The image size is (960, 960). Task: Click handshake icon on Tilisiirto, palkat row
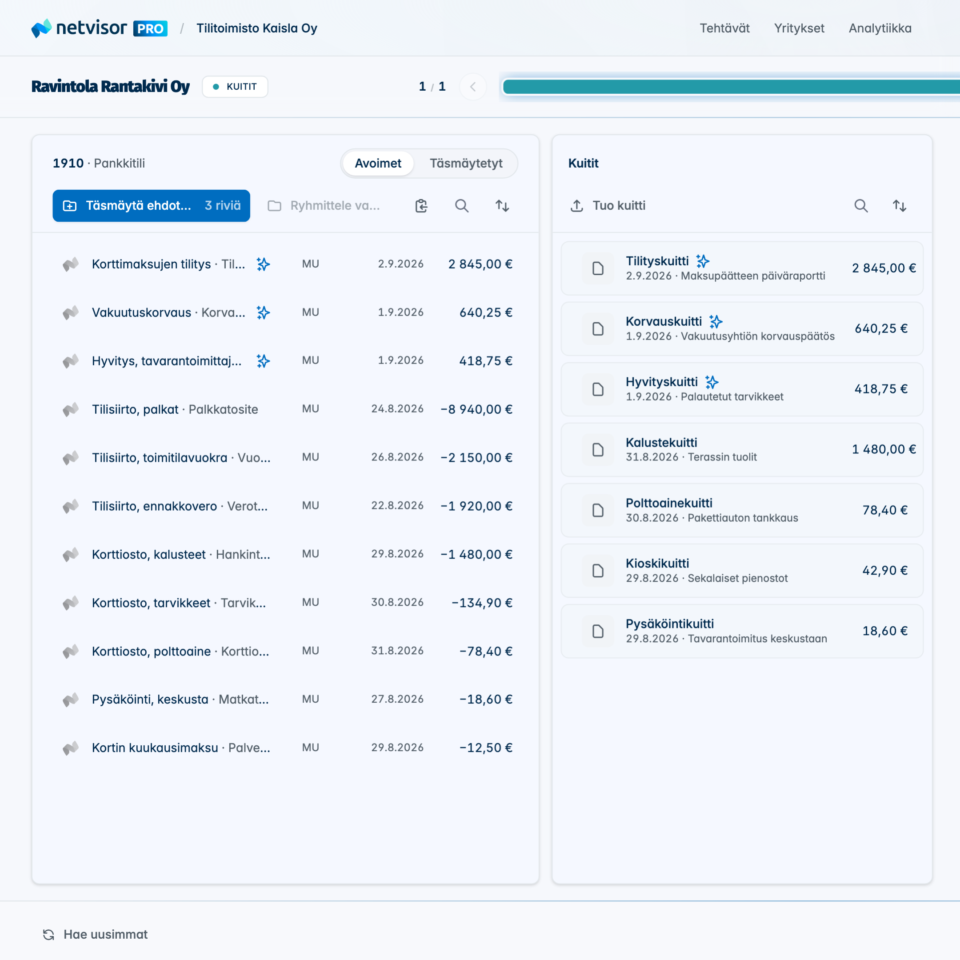(x=70, y=409)
